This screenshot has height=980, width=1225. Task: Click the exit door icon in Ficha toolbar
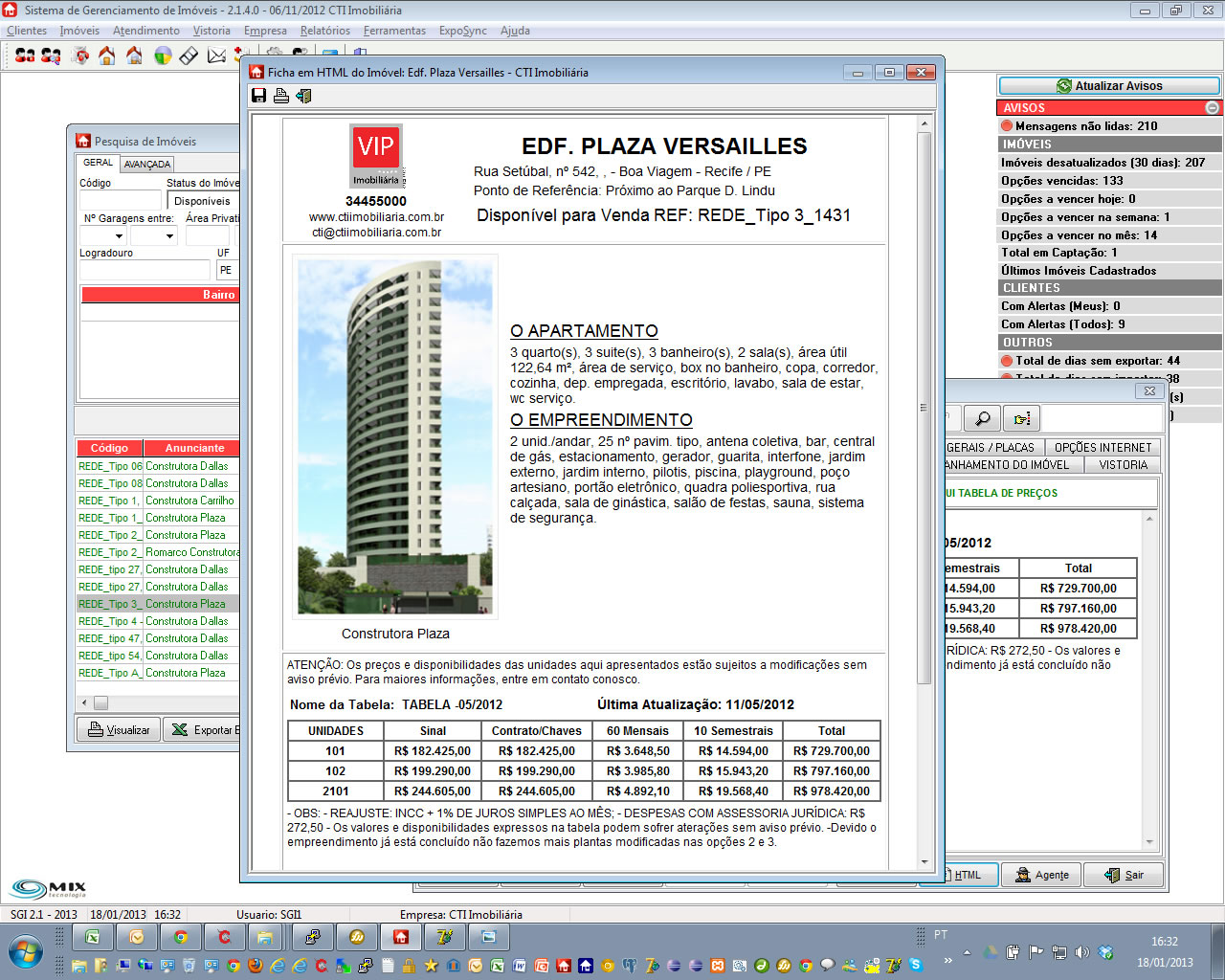tap(304, 96)
